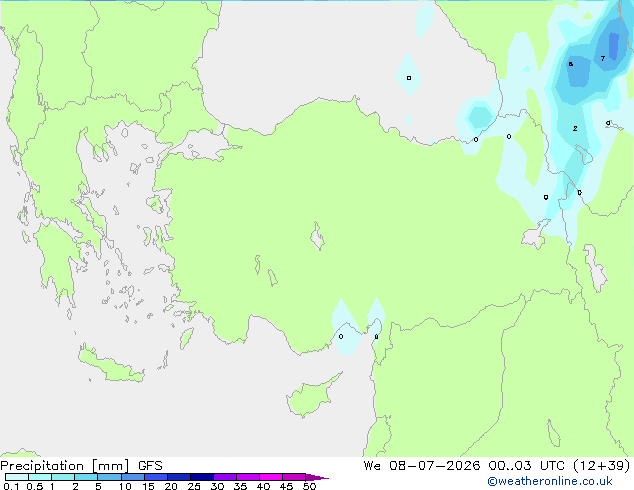This screenshot has width=634, height=490.
Task: Click the '0.1' legend value
Action: [11, 486]
